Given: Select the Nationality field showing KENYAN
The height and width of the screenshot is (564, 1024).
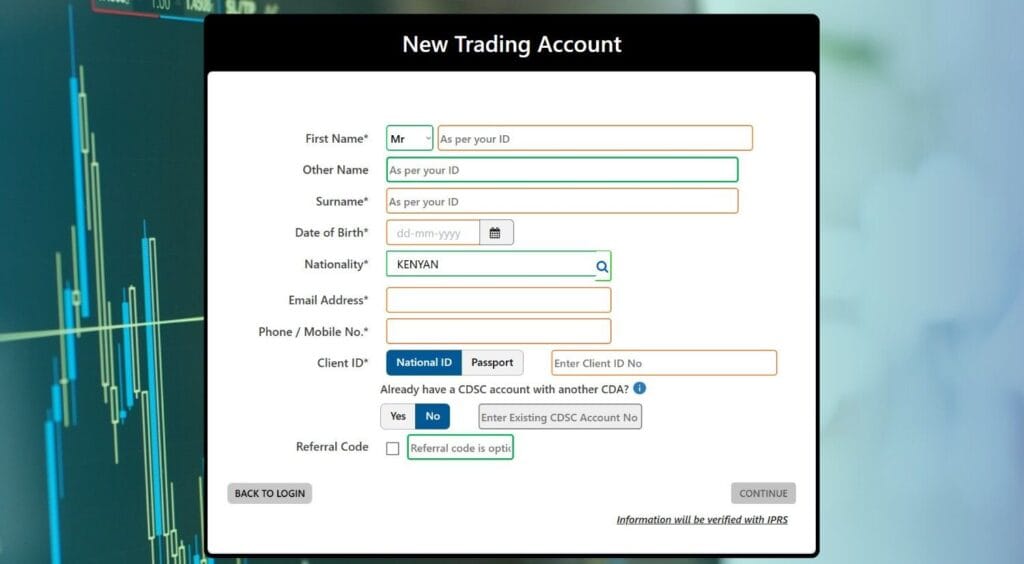Looking at the screenshot, I should pyautogui.click(x=490, y=265).
